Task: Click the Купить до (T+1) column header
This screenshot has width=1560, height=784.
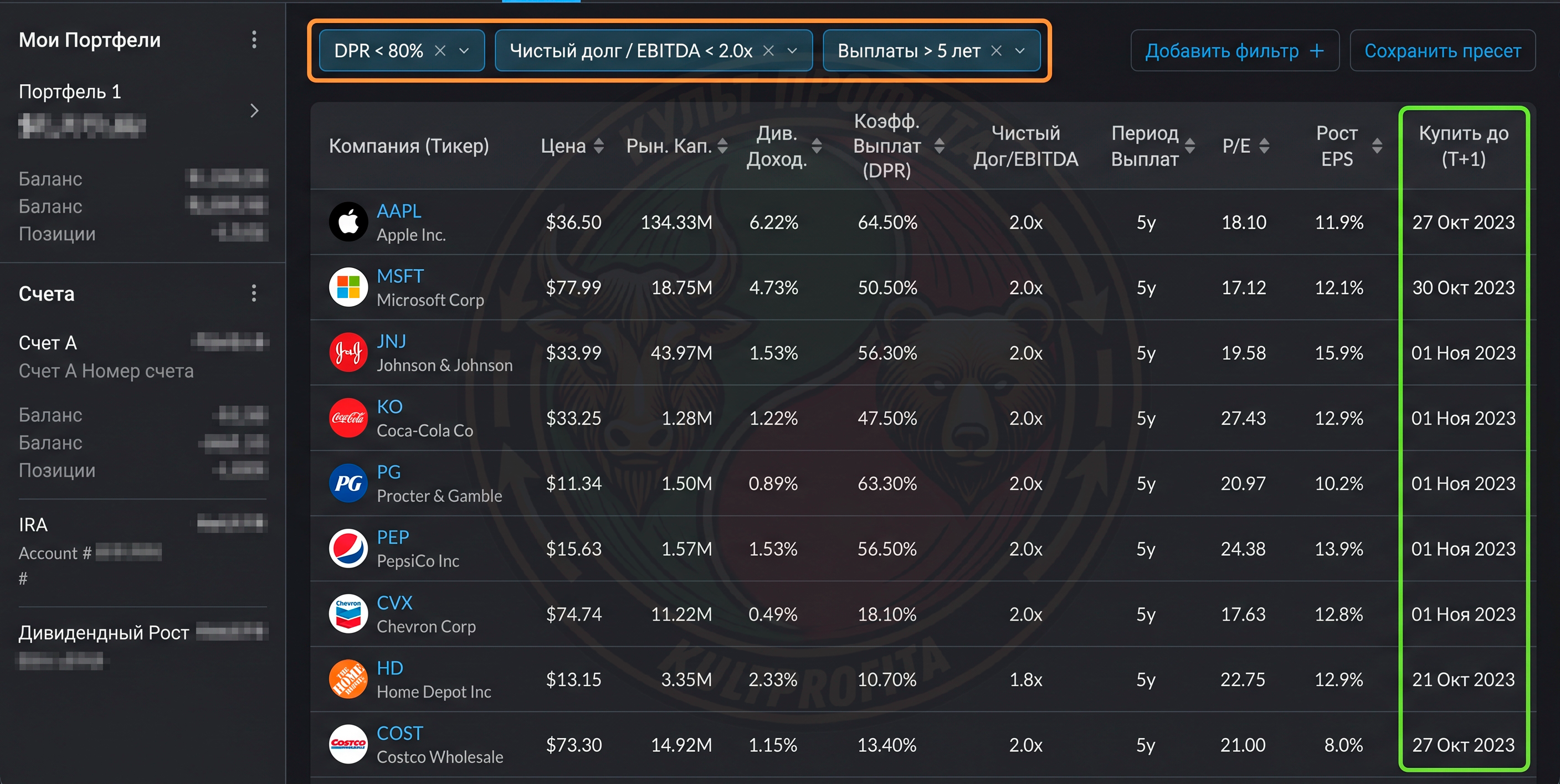Action: pos(1463,146)
